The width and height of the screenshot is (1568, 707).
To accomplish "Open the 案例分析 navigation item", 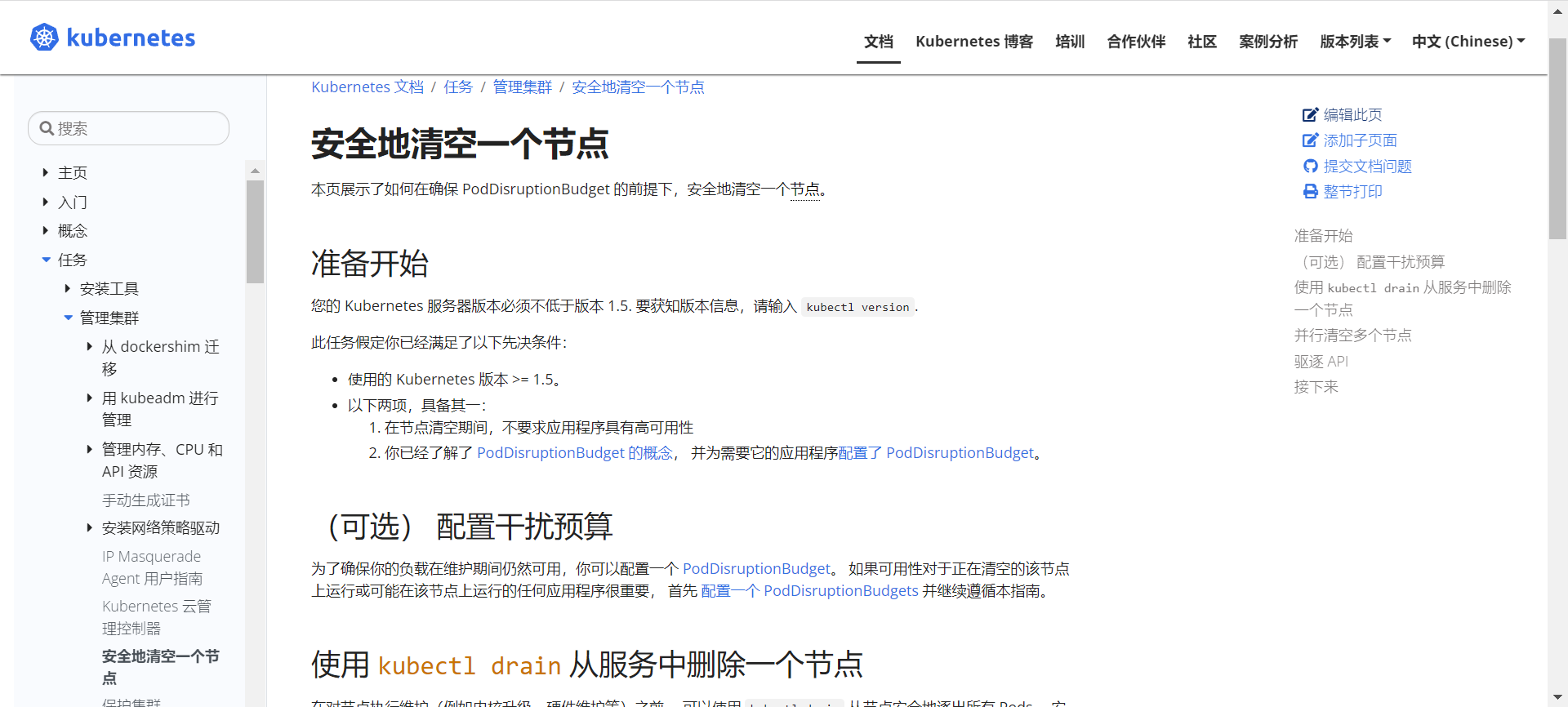I will (1268, 41).
